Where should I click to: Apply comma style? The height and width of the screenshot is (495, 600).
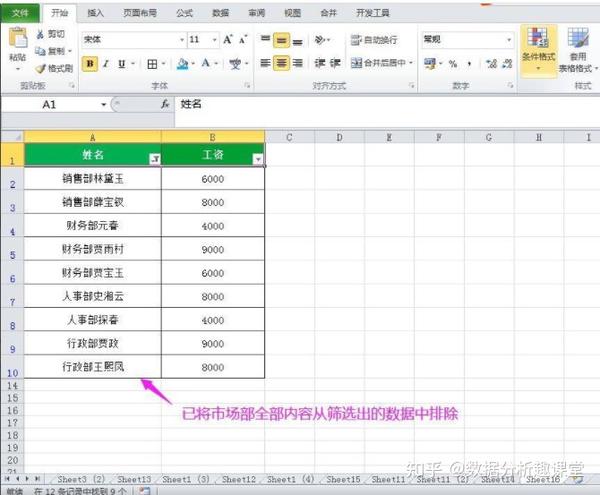pos(470,64)
